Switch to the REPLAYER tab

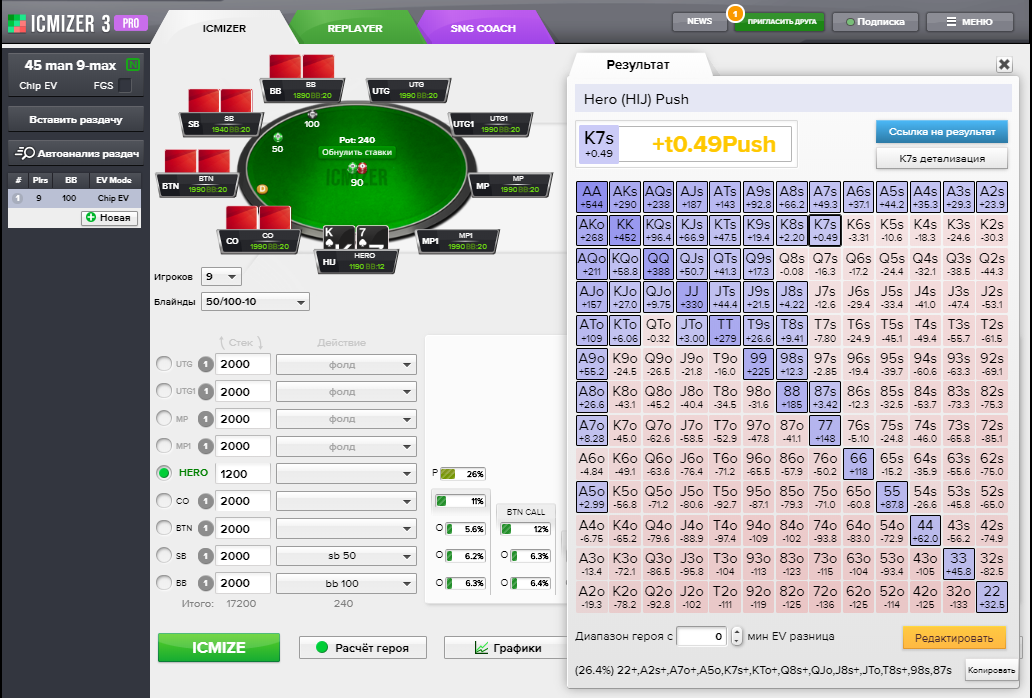click(355, 28)
